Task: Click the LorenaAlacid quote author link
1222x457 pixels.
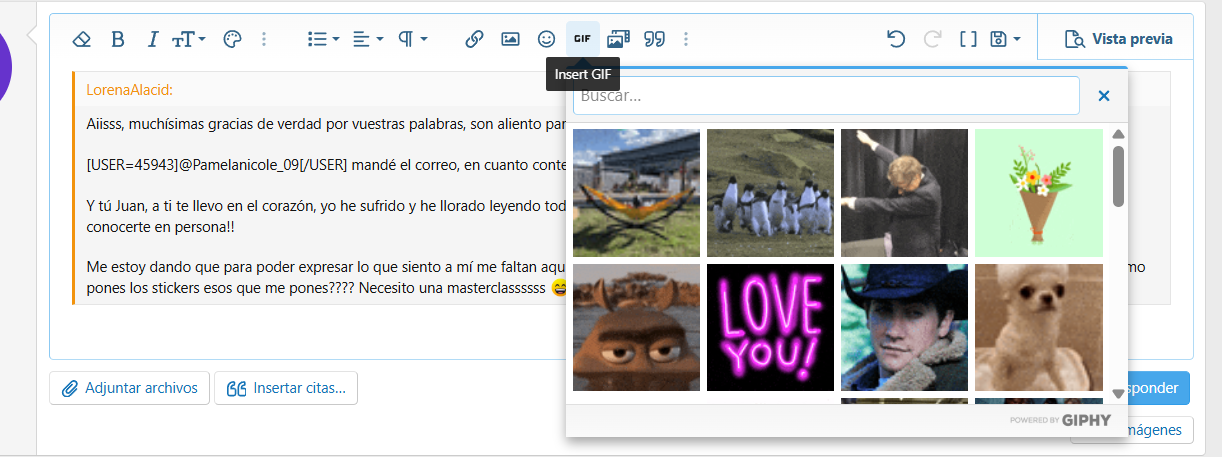Action: 130,90
